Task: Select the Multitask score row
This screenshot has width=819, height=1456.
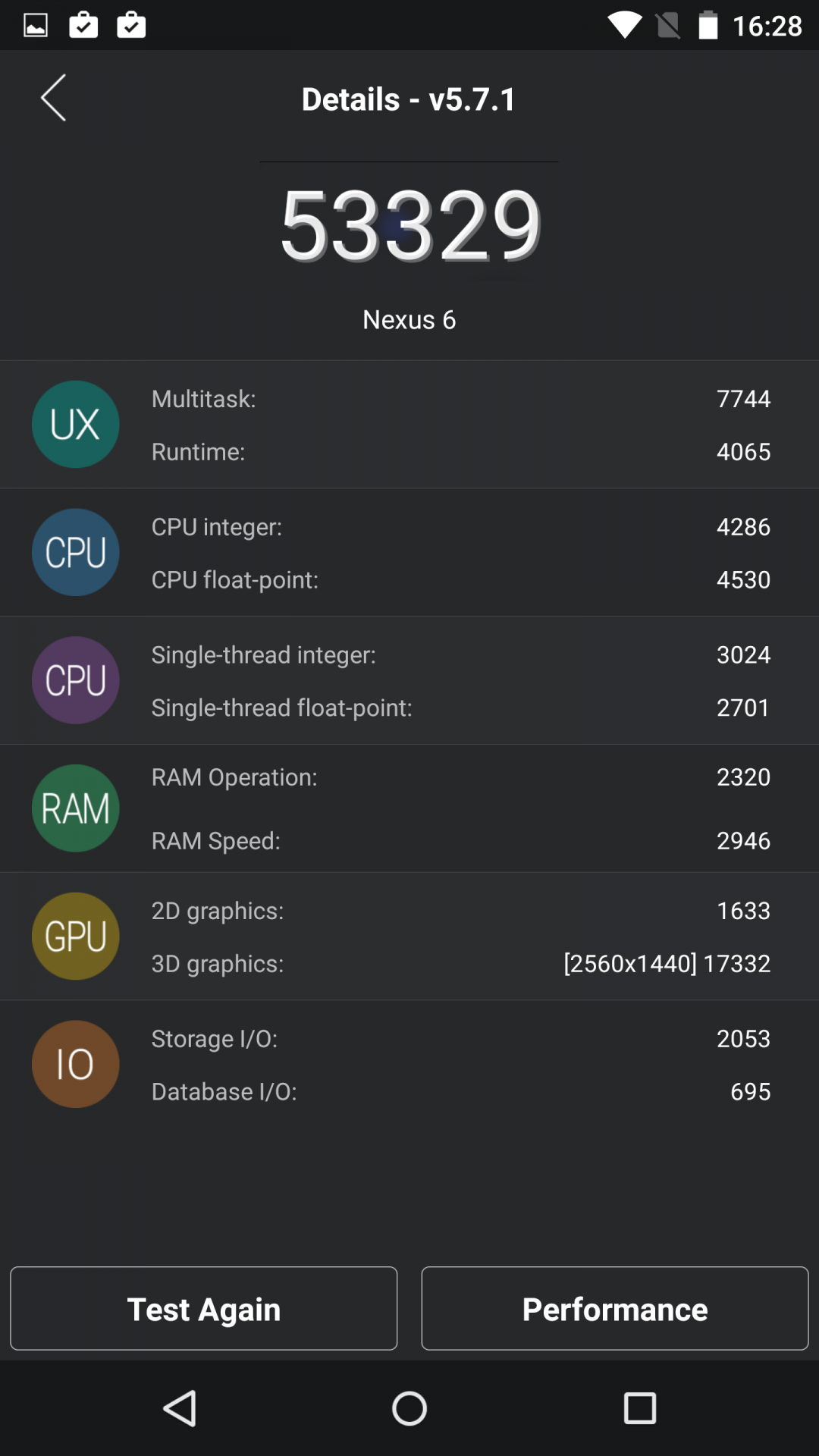Action: (x=460, y=399)
